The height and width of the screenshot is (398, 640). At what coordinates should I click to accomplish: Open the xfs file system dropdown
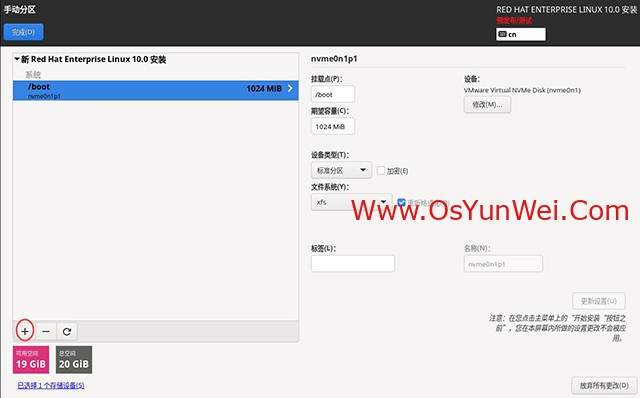tap(351, 202)
